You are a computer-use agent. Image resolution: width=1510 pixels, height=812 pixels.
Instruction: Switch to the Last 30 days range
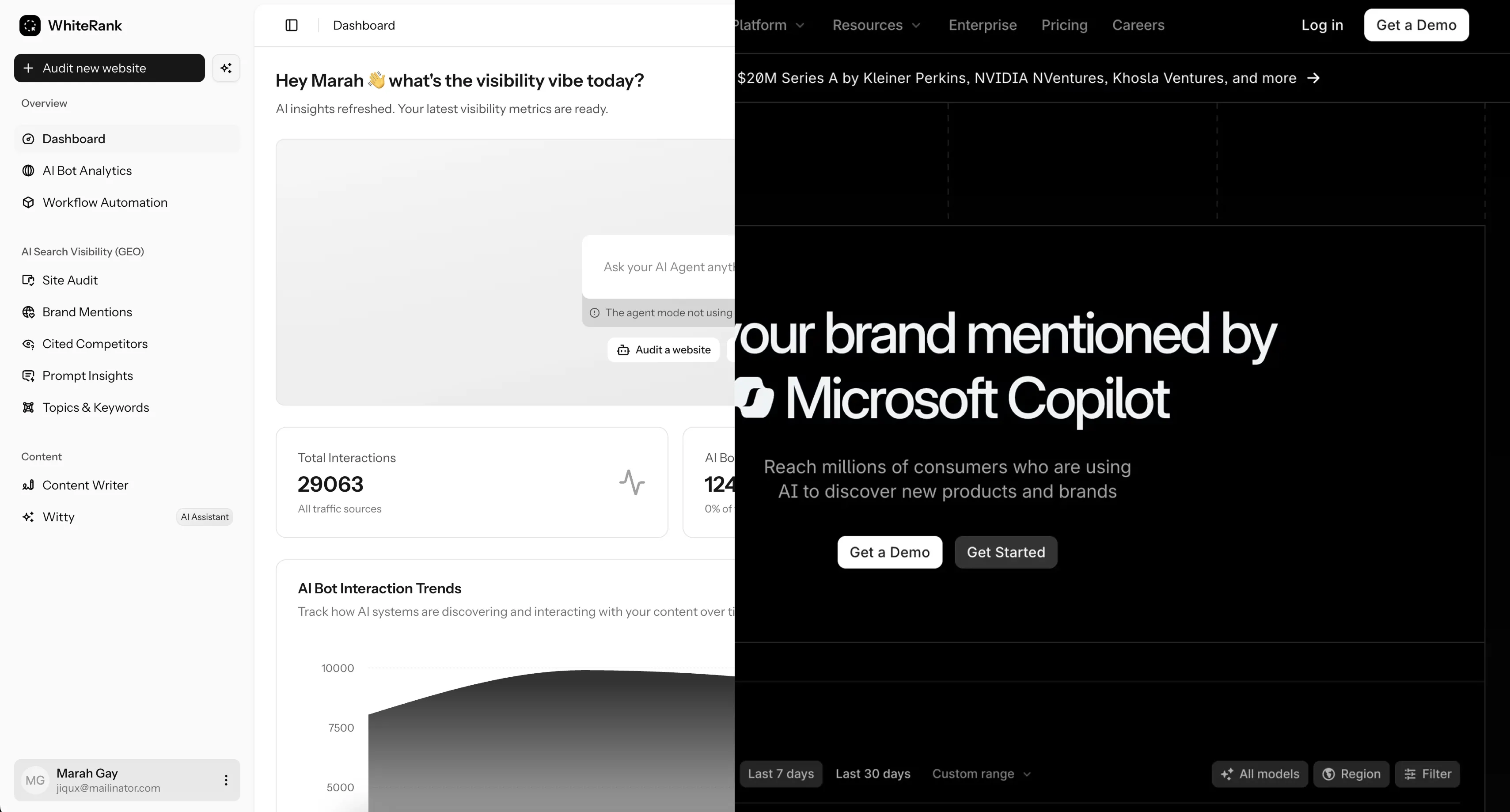click(873, 774)
